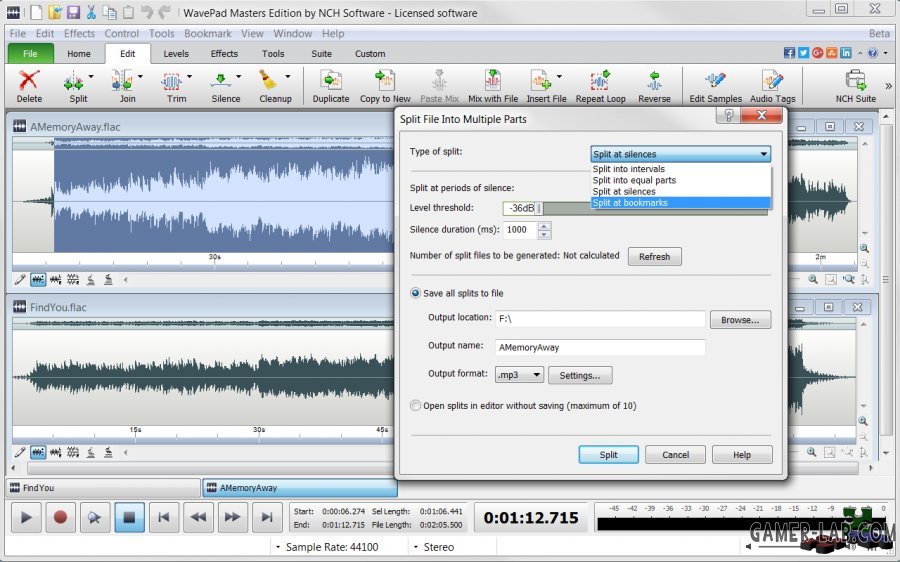Click the Mix with File icon

click(493, 80)
